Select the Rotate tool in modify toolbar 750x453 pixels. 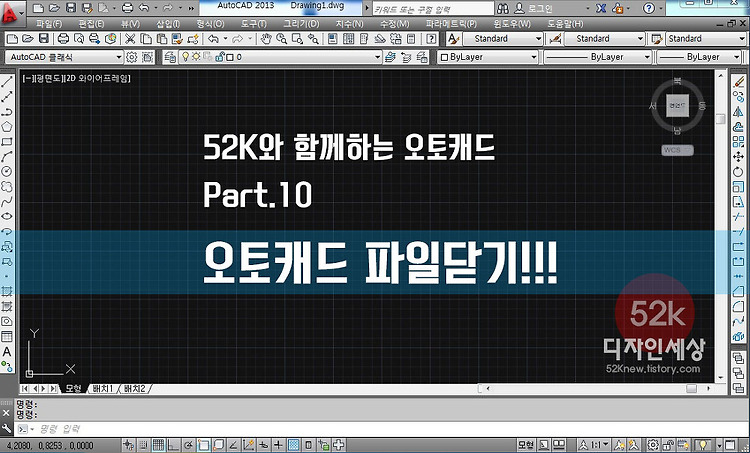pos(739,172)
